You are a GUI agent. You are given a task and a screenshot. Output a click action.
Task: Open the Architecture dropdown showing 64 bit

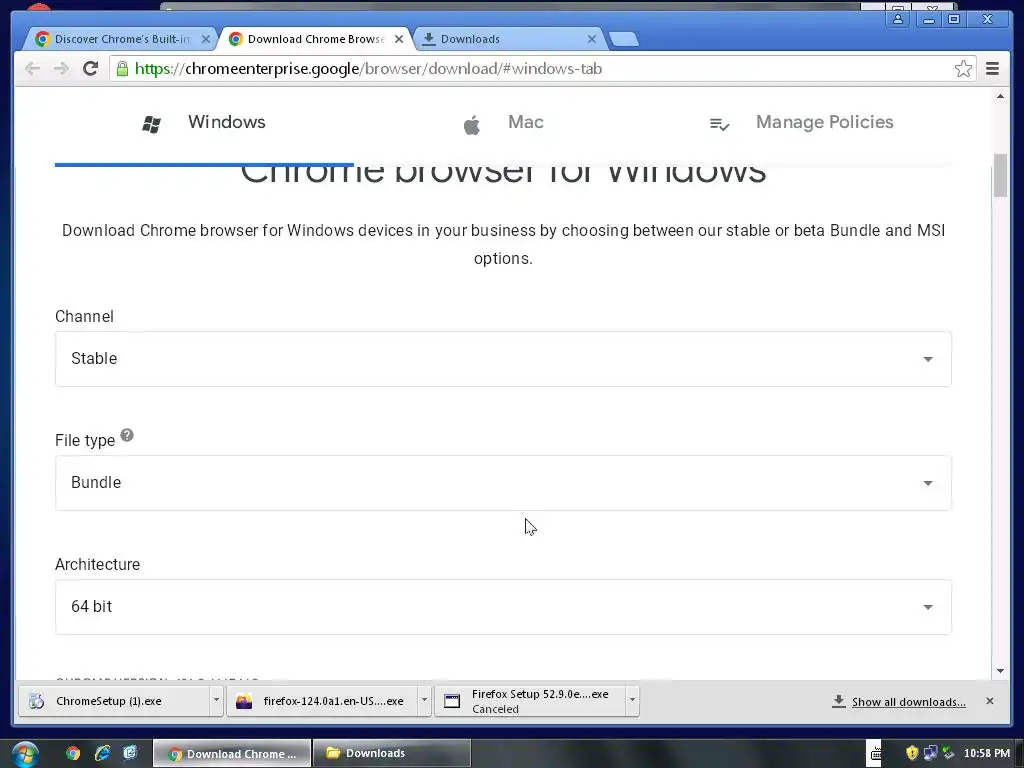coord(503,607)
